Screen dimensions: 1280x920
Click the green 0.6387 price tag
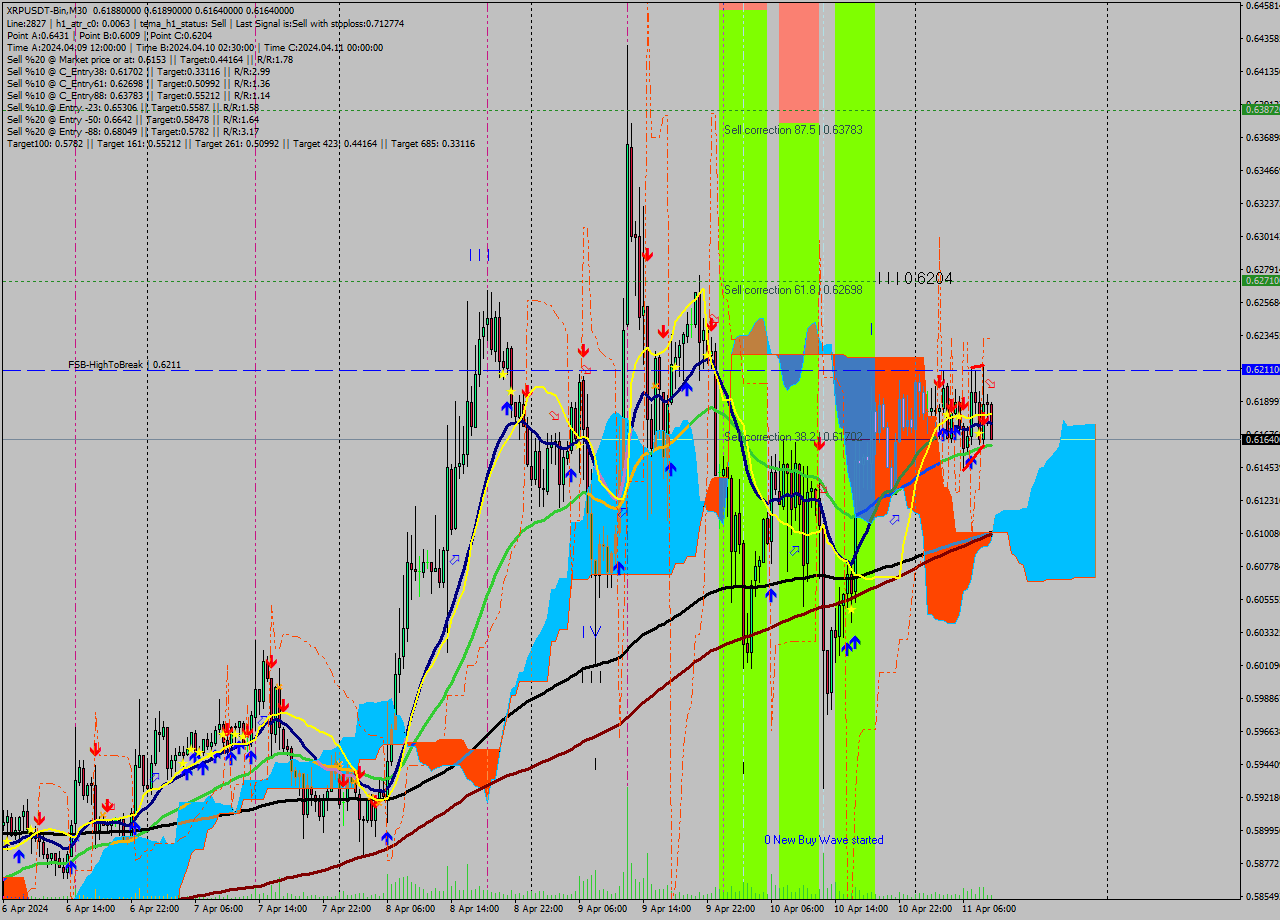coord(1260,109)
